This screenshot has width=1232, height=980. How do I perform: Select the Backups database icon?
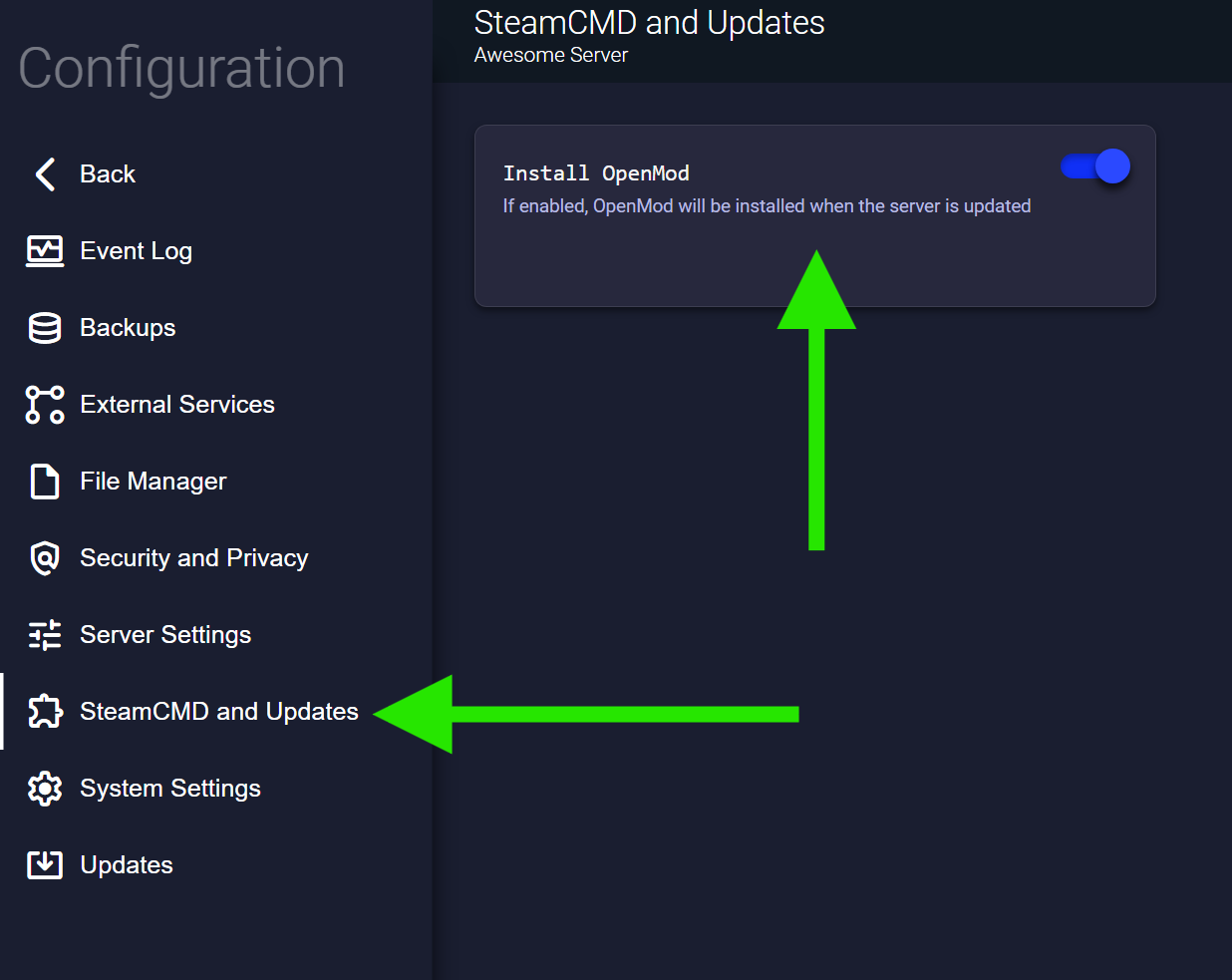point(45,328)
